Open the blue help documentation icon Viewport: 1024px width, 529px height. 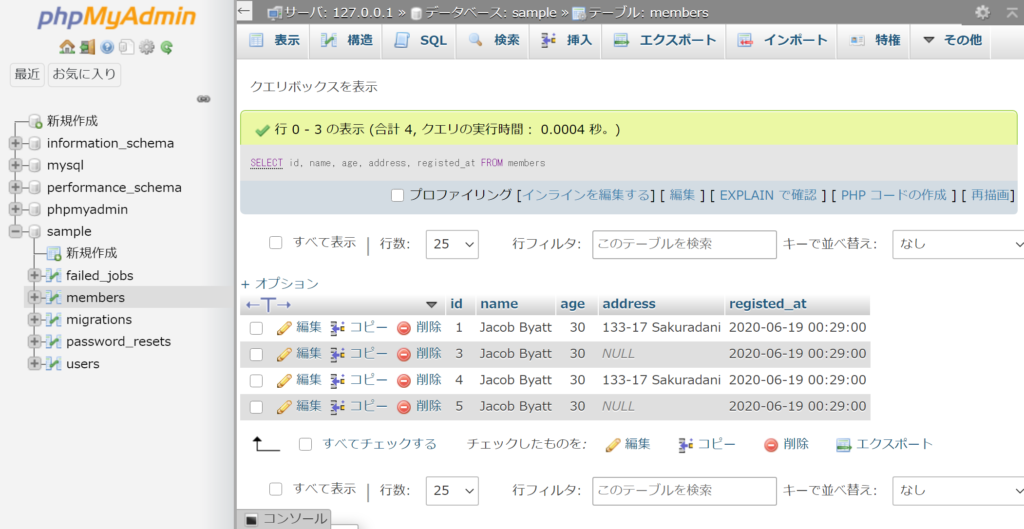coord(107,47)
